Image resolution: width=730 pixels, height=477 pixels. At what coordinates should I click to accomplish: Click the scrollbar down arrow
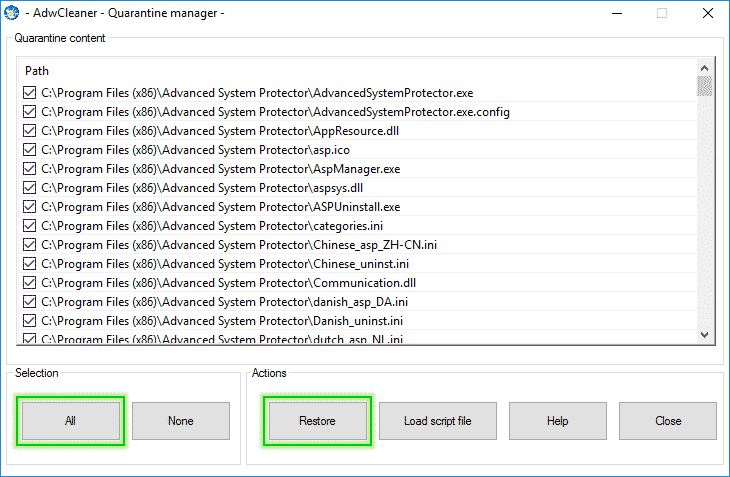[704, 336]
